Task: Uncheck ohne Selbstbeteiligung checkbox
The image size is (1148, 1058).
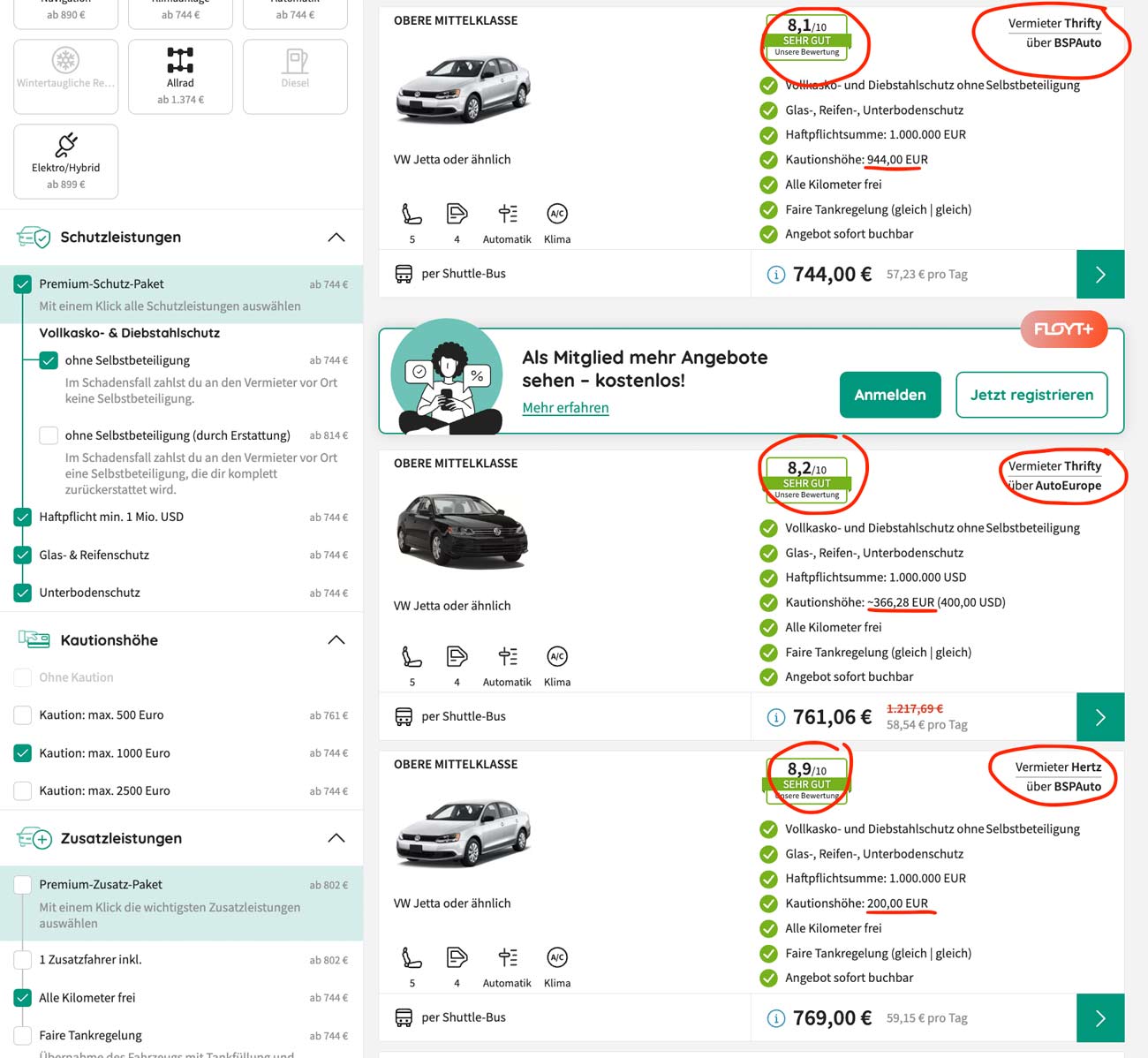Action: pyautogui.click(x=49, y=360)
